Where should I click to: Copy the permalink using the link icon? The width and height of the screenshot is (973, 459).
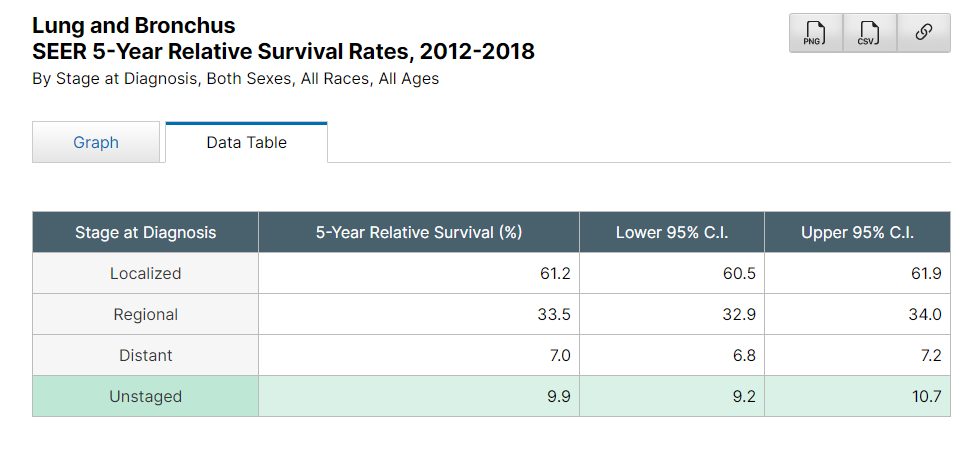(x=923, y=34)
